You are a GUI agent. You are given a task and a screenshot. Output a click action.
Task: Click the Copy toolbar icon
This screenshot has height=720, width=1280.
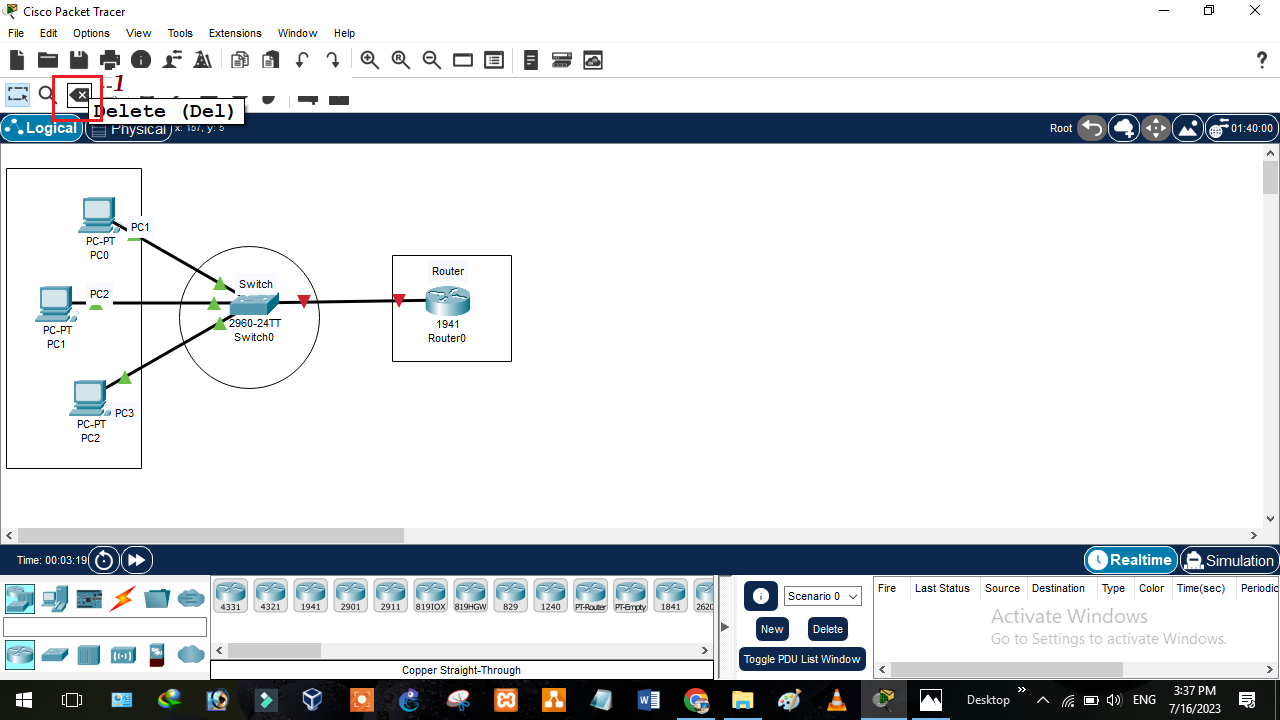click(x=240, y=60)
